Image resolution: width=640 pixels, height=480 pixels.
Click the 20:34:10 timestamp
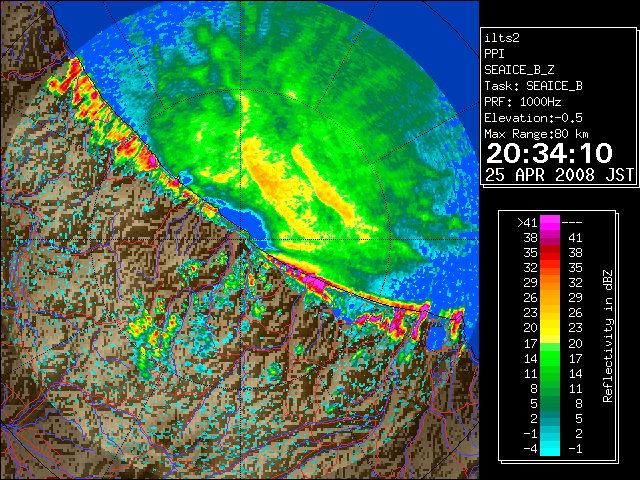coord(549,153)
